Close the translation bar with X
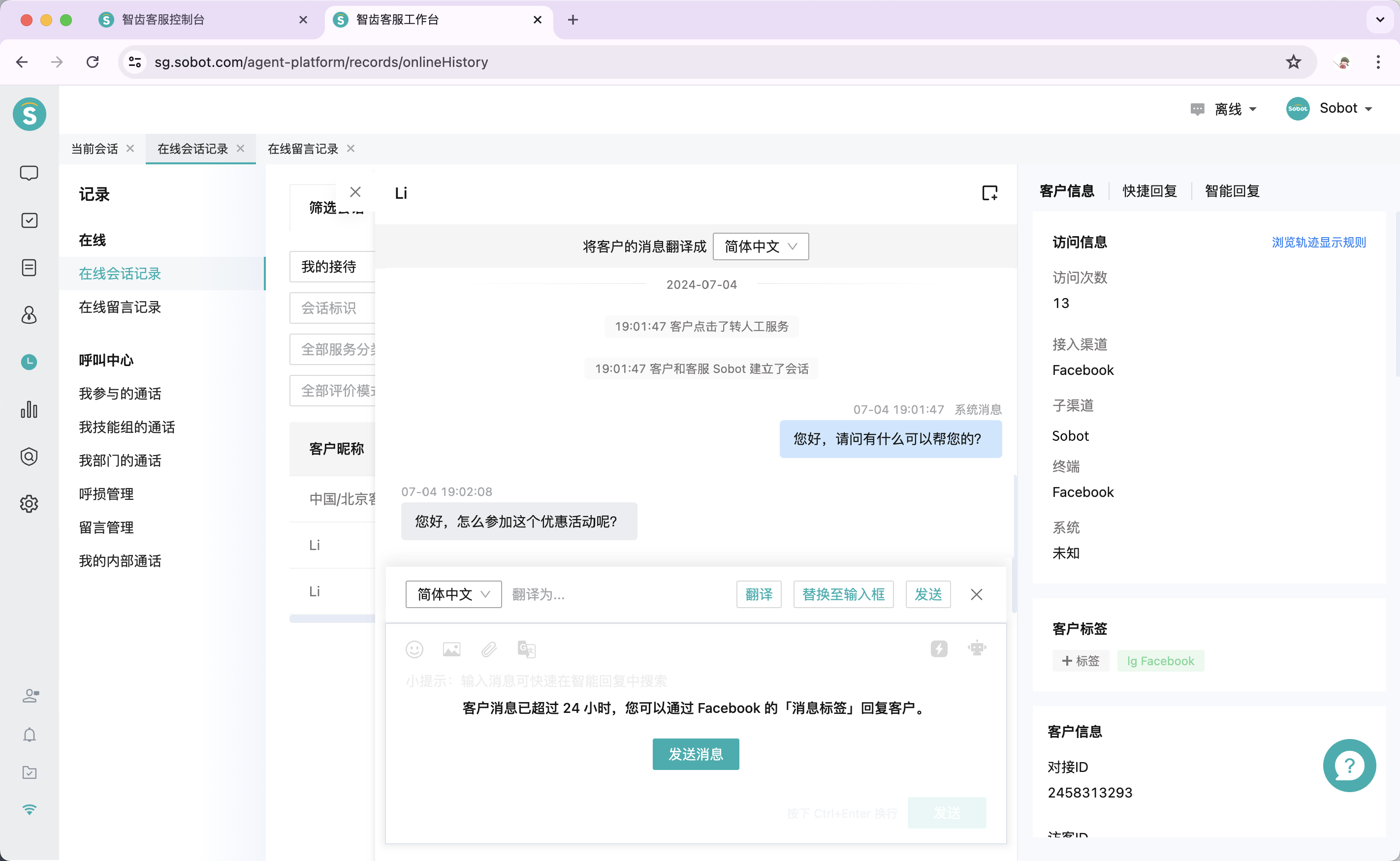1400x861 pixels. point(976,594)
